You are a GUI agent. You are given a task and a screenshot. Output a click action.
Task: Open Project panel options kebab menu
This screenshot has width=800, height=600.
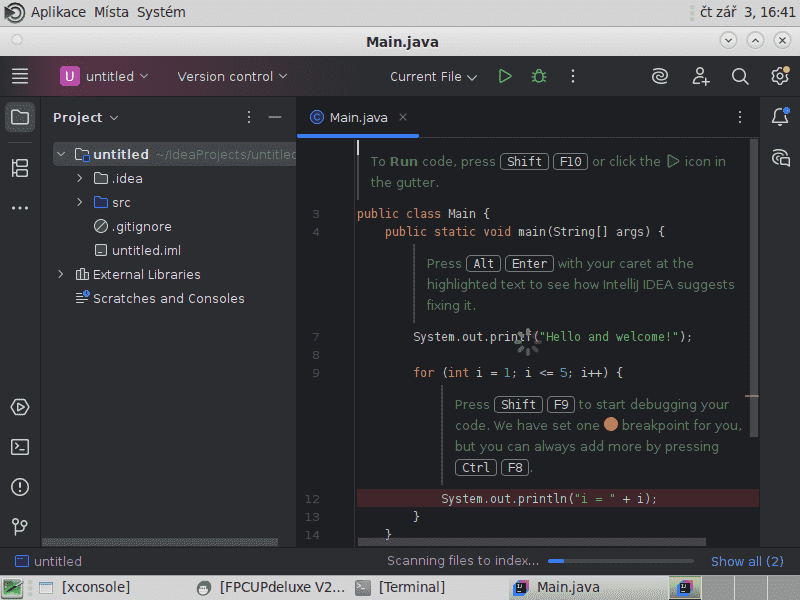click(249, 117)
